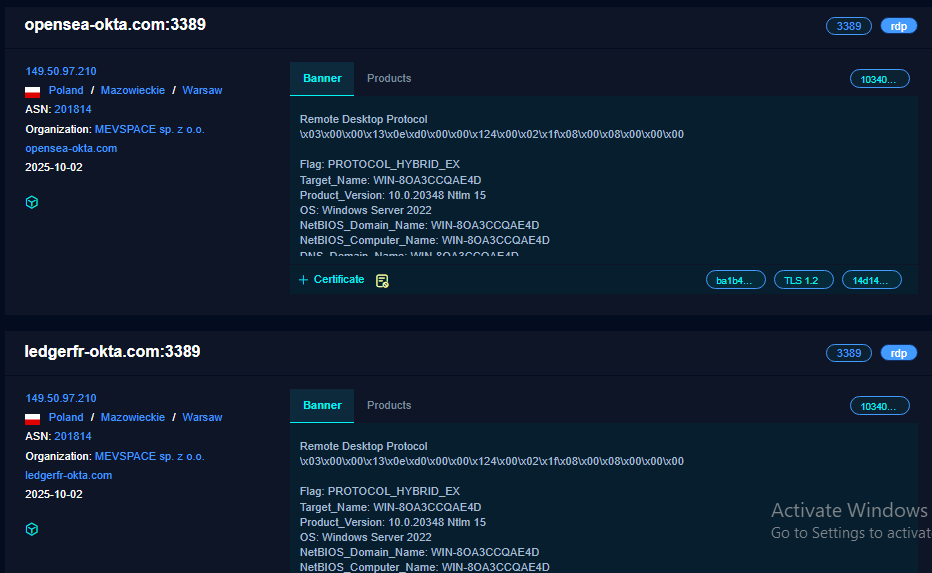Image resolution: width=932 pixels, height=573 pixels.
Task: Click the ledgerfr-okta.com domain link
Action: (69, 475)
